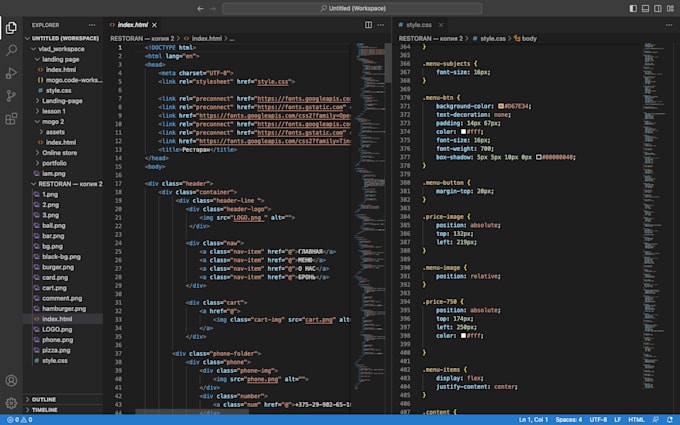This screenshot has height=425, width=680.
Task: Click the HTML language mode in status bar
Action: [x=635, y=420]
